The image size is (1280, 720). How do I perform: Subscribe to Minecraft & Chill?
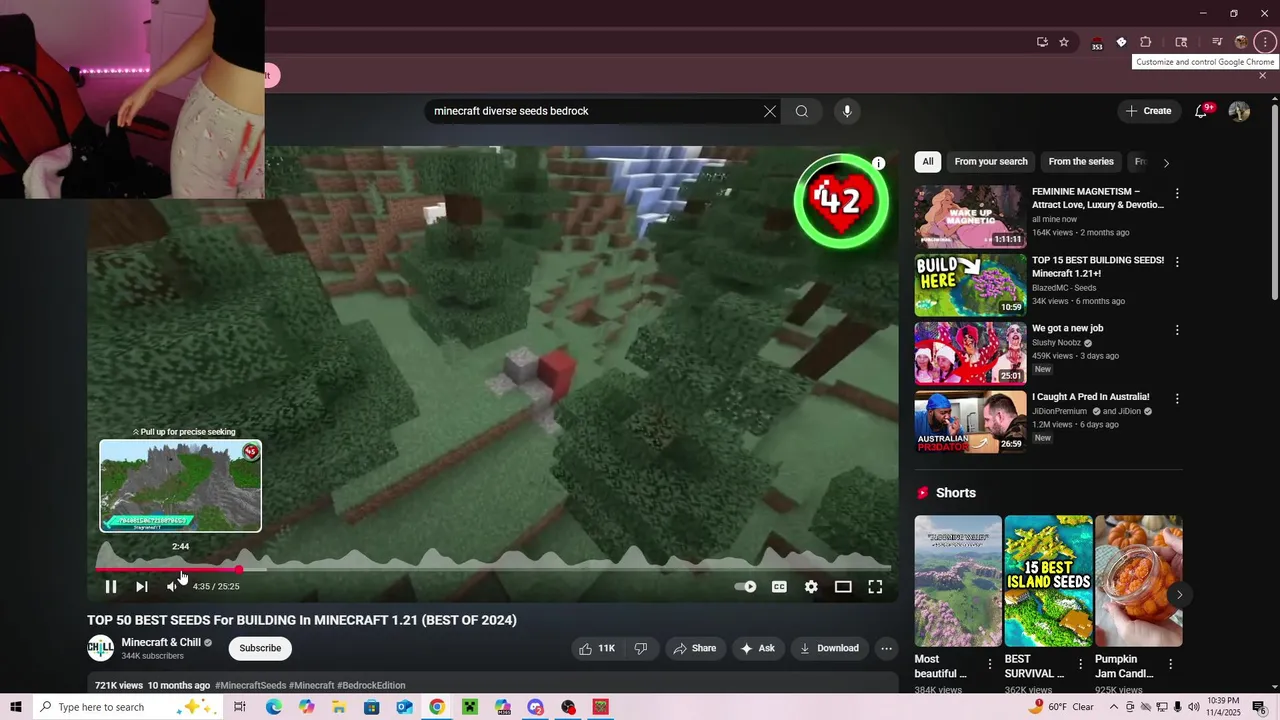(260, 648)
